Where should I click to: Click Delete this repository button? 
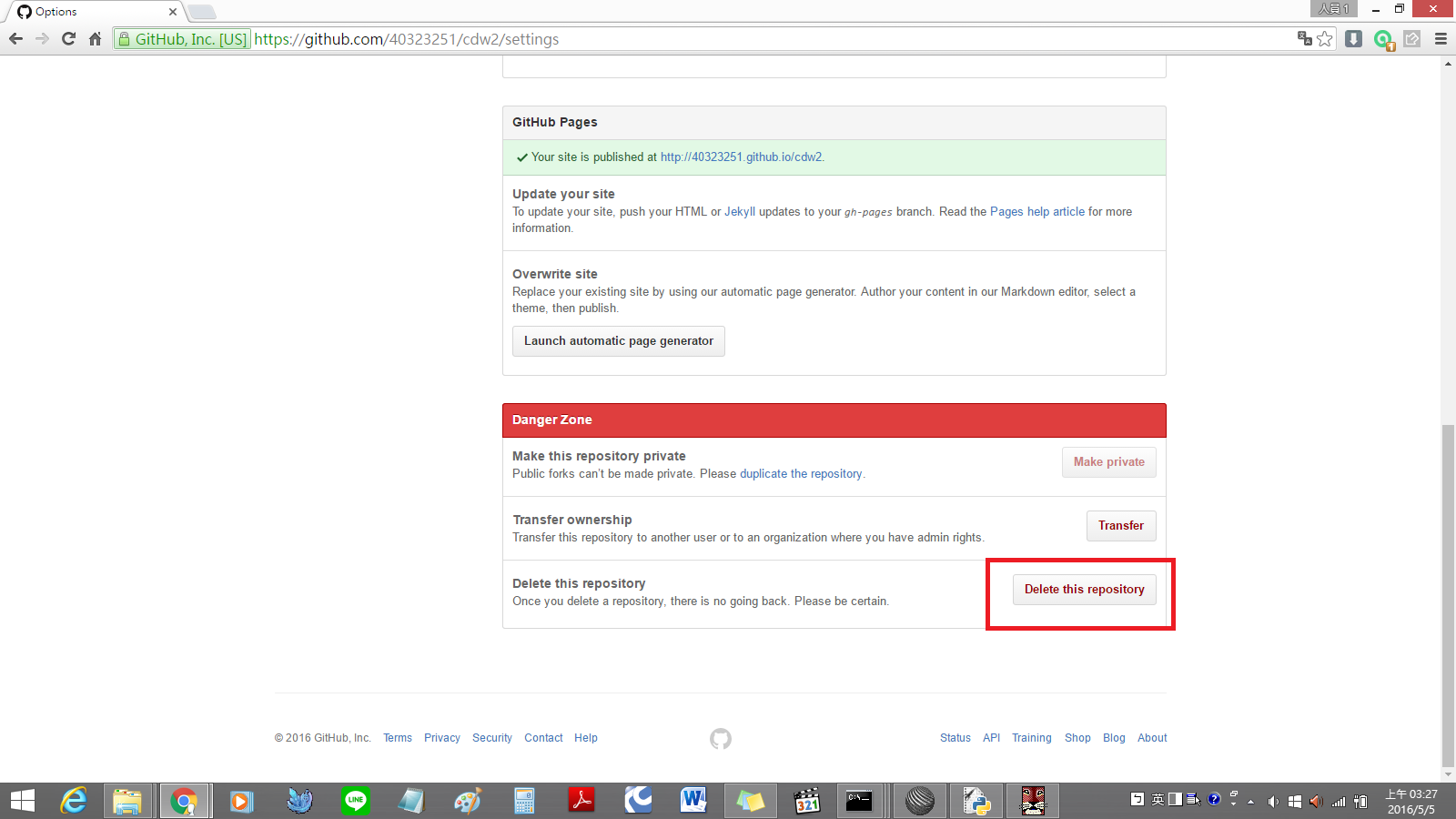[1085, 590]
